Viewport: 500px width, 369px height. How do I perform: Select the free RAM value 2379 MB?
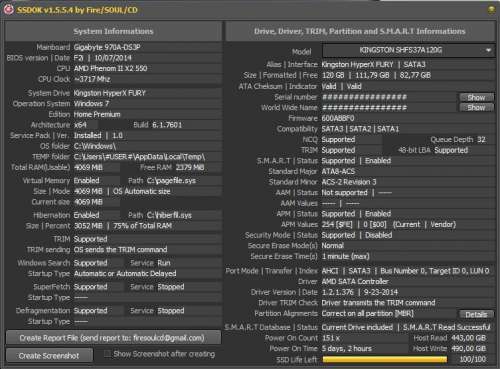click(190, 167)
